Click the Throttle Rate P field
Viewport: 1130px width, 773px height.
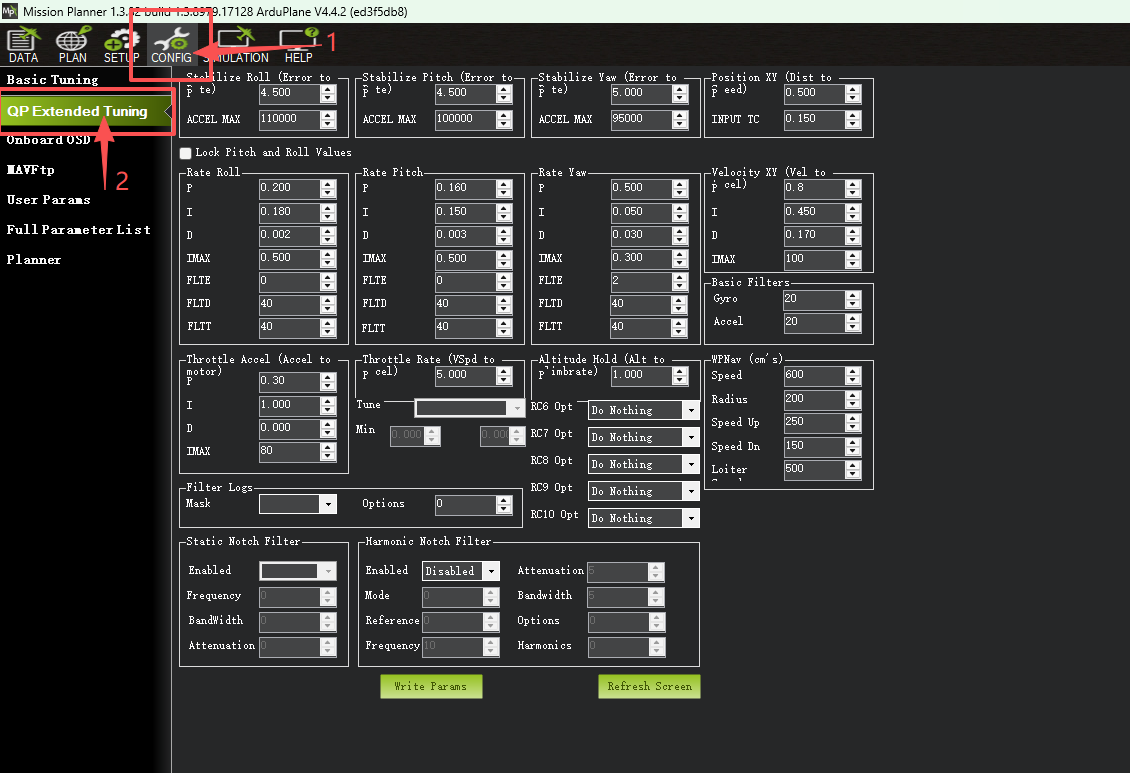coord(465,375)
